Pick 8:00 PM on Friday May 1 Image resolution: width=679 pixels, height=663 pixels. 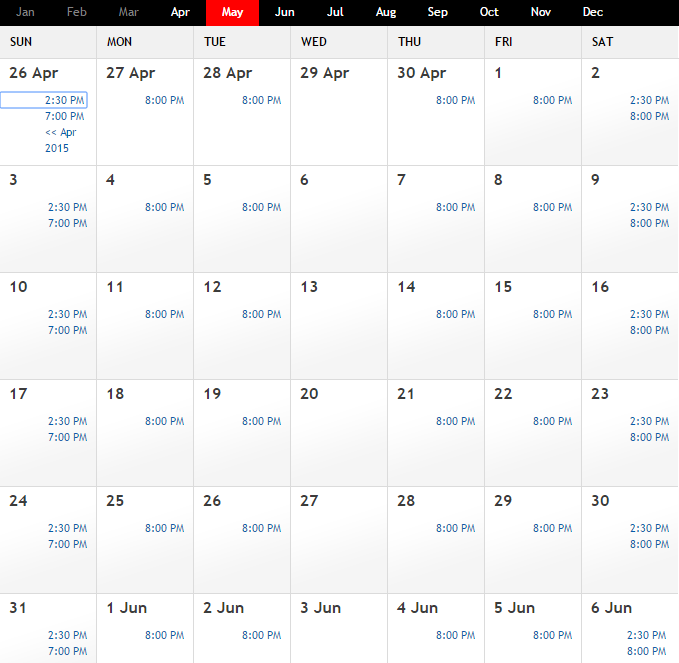[553, 100]
